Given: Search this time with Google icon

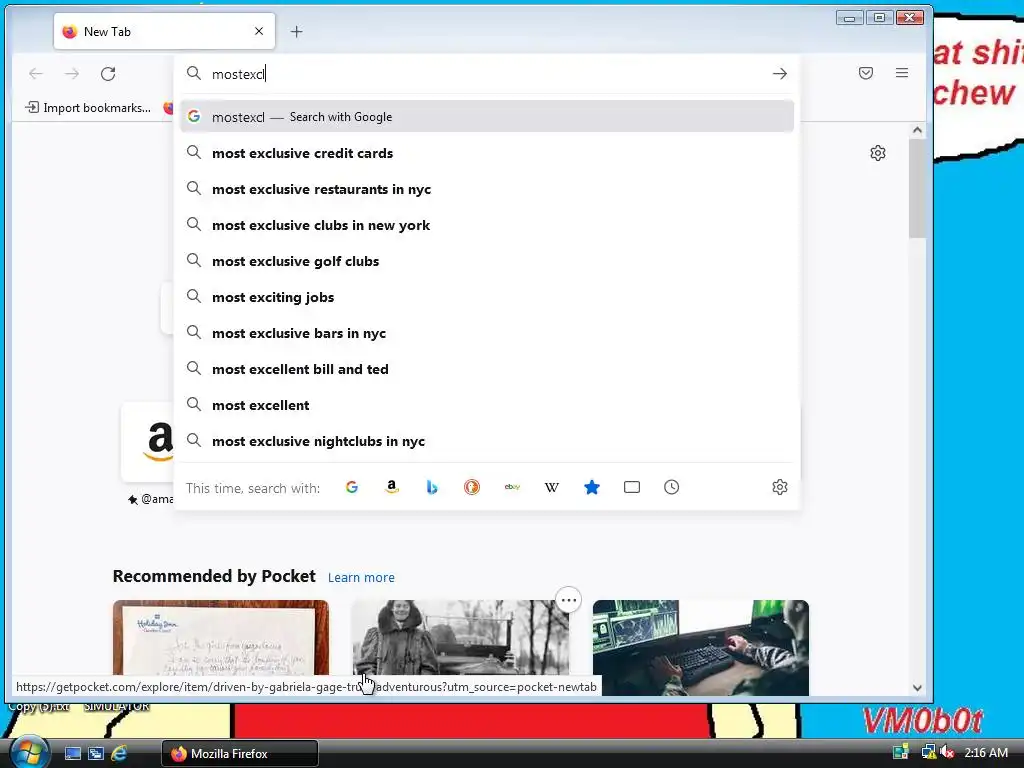Looking at the screenshot, I should click(351, 487).
